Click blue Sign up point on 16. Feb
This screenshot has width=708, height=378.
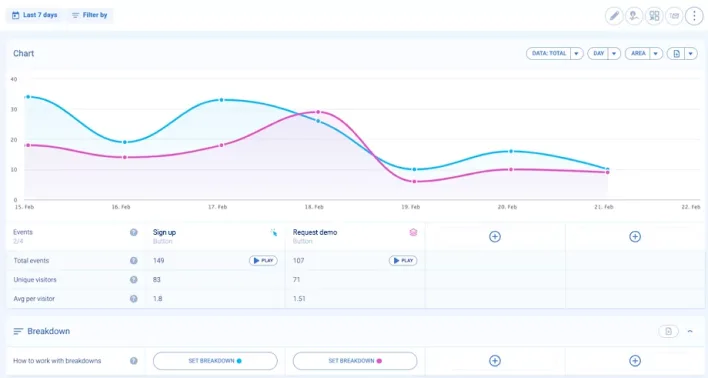click(125, 142)
